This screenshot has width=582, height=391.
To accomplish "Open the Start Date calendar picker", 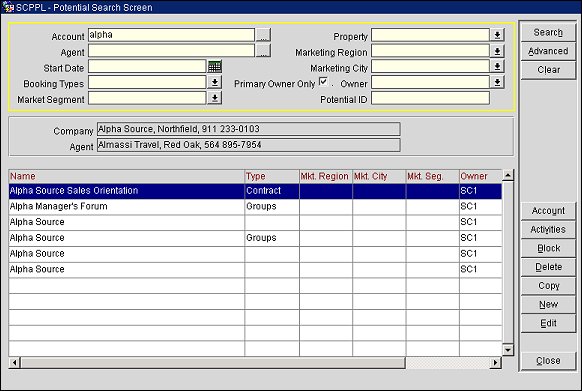I will (x=215, y=67).
